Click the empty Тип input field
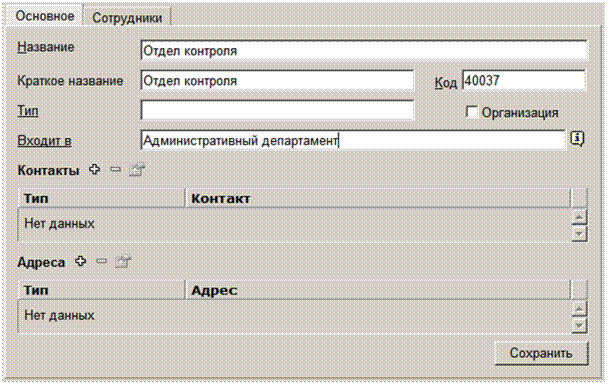The image size is (609, 386). click(277, 110)
